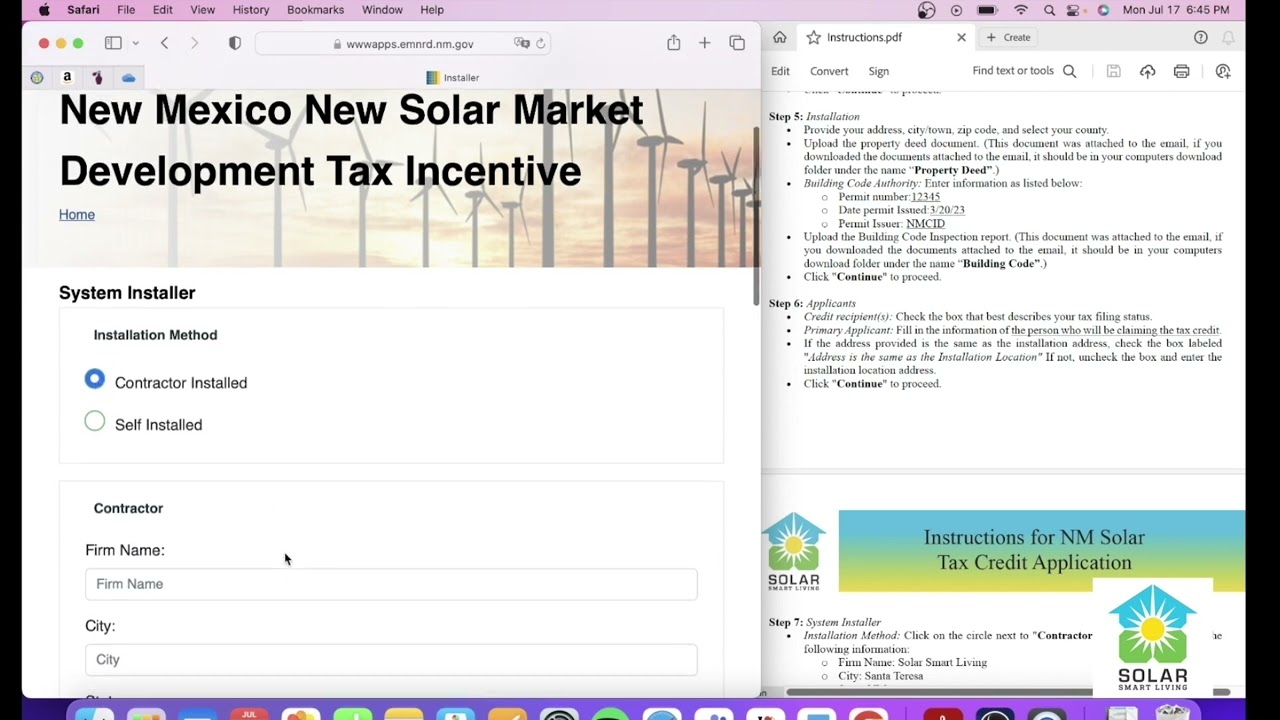Click the Acrobat save icon

pyautogui.click(x=1113, y=71)
